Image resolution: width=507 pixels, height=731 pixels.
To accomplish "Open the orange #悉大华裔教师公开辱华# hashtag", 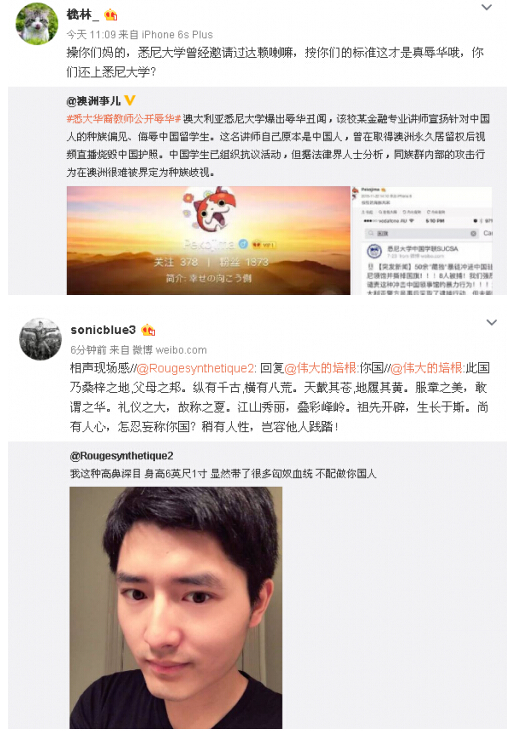I will click(x=123, y=118).
